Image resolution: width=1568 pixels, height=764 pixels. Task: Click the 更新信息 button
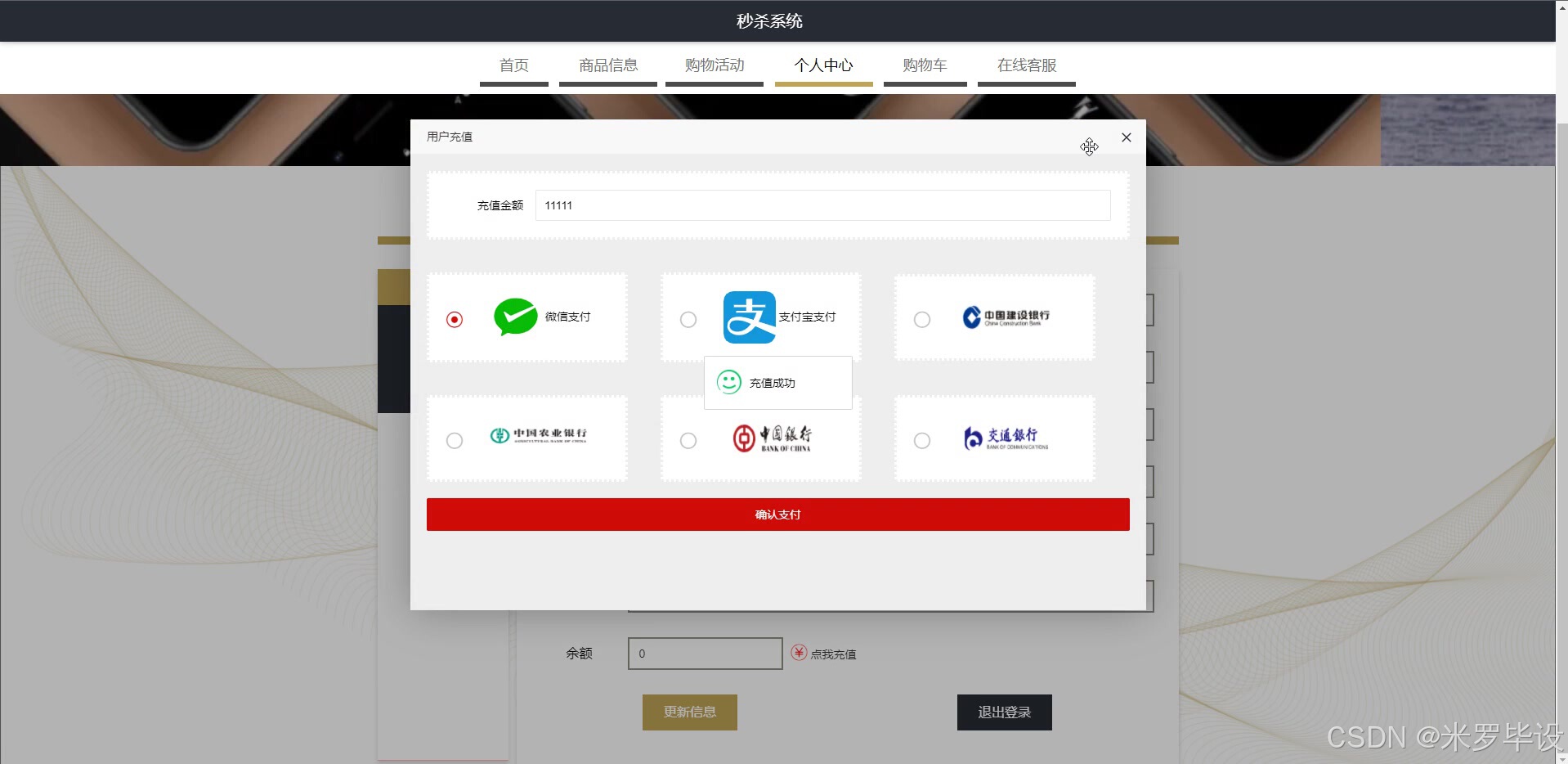point(690,712)
